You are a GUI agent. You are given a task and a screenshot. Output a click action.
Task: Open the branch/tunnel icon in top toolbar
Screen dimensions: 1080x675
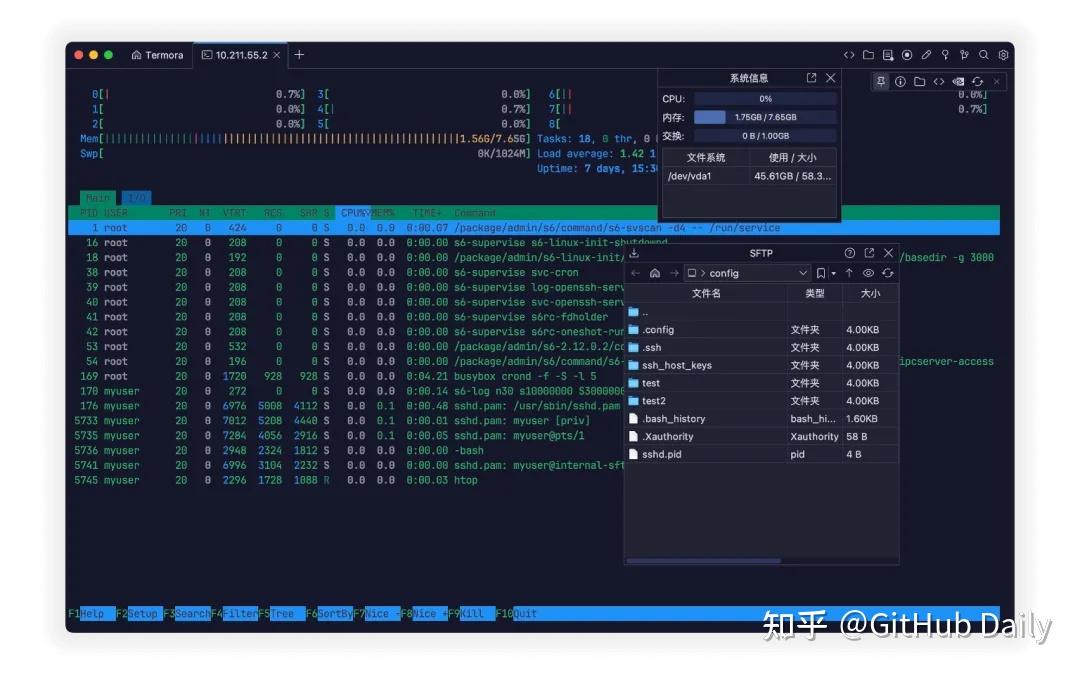pos(965,55)
